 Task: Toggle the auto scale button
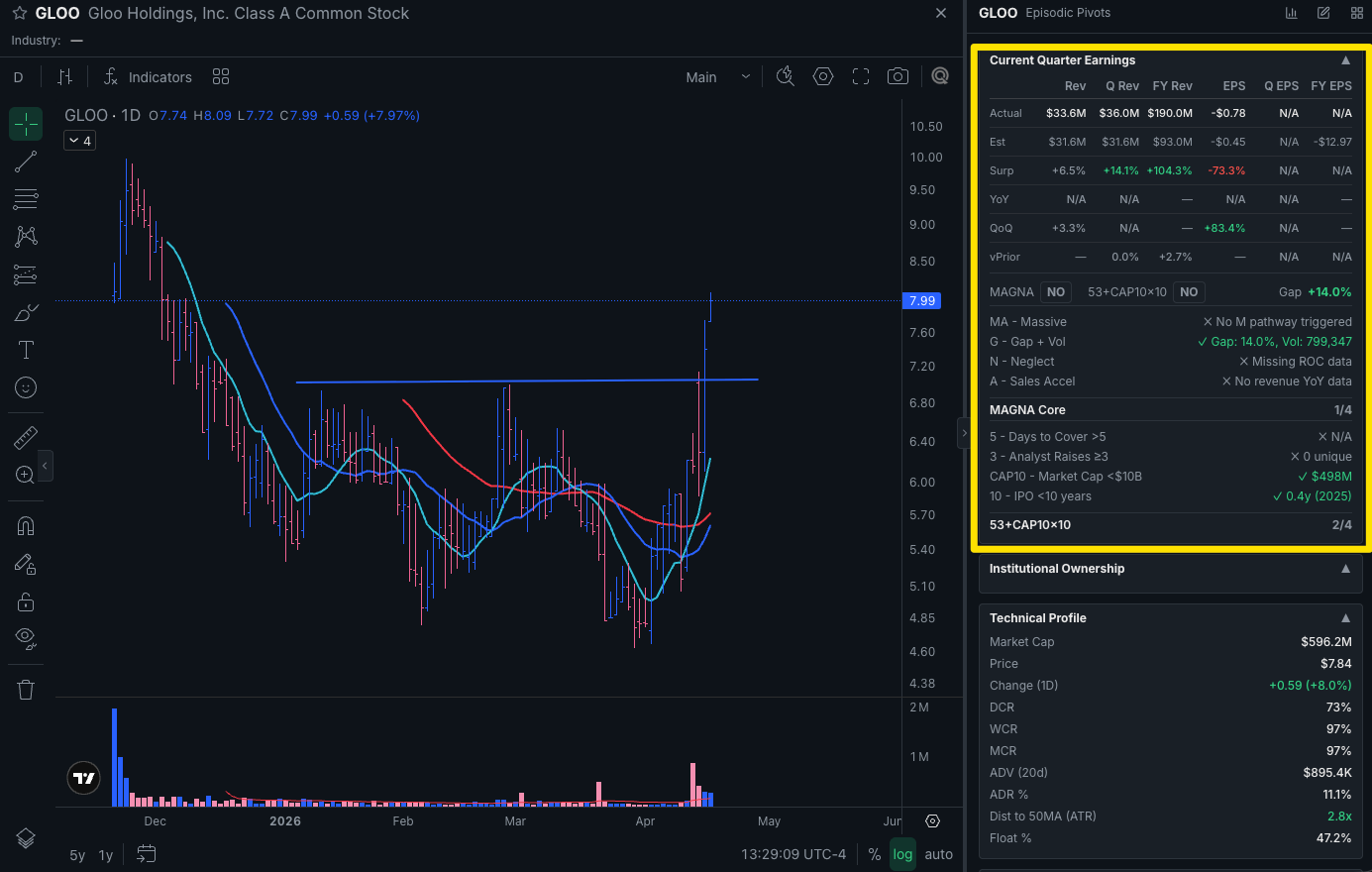coord(939,854)
